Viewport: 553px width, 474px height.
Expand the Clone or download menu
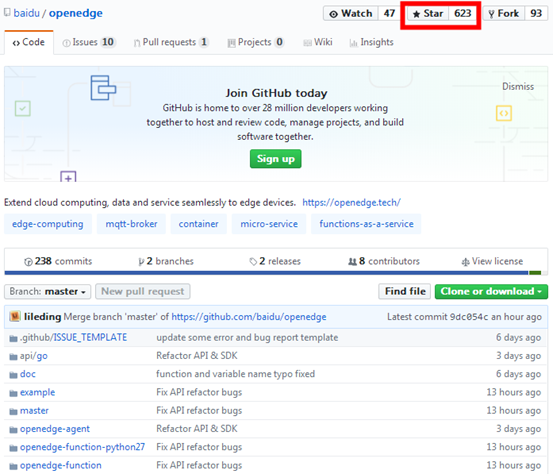(x=491, y=292)
